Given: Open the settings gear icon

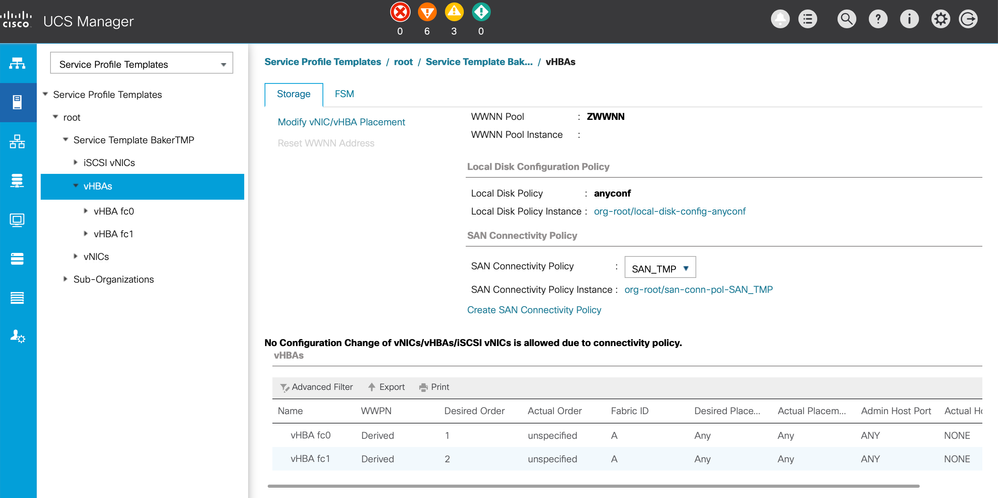Looking at the screenshot, I should coord(941,19).
